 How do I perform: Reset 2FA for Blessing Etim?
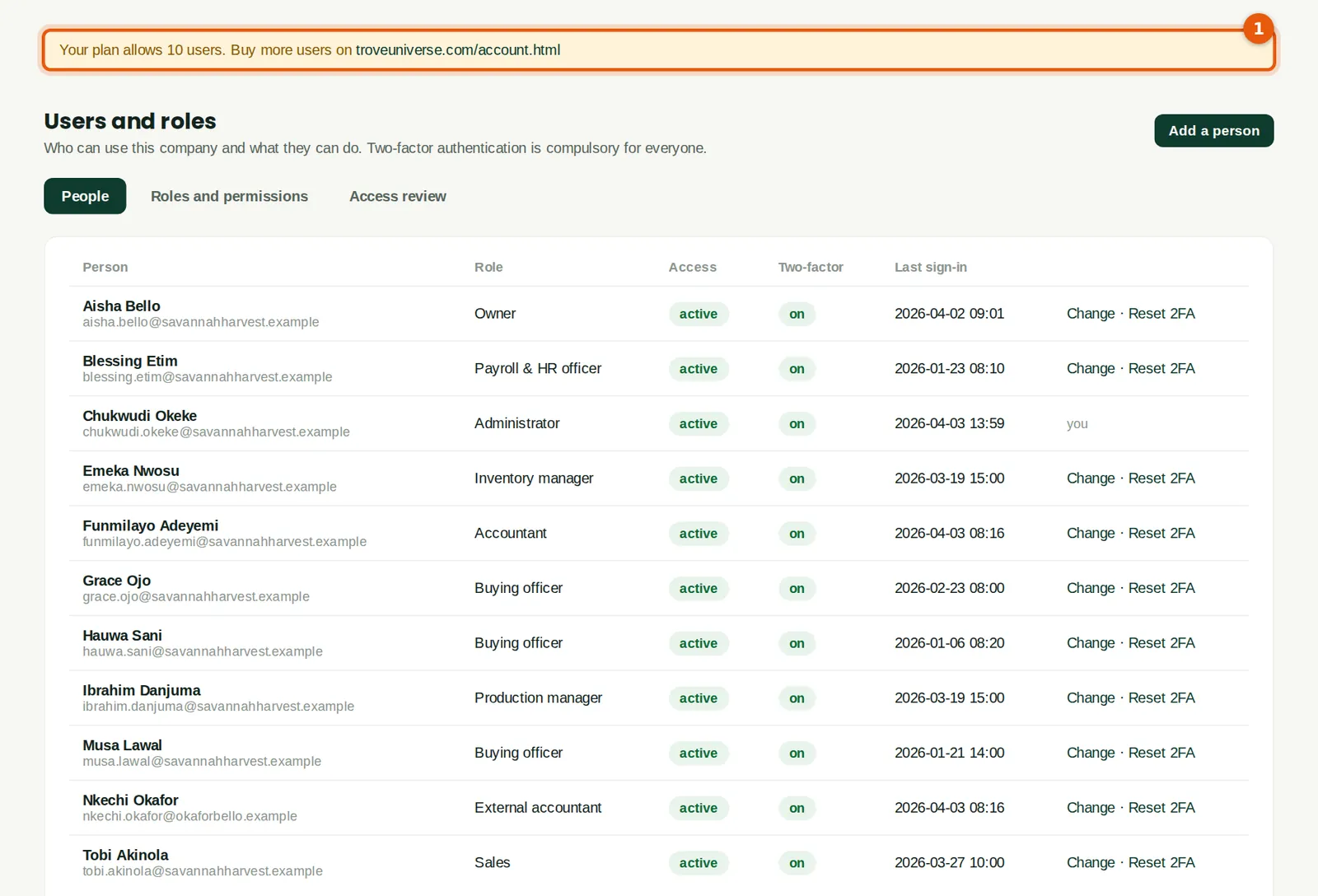(x=1161, y=369)
